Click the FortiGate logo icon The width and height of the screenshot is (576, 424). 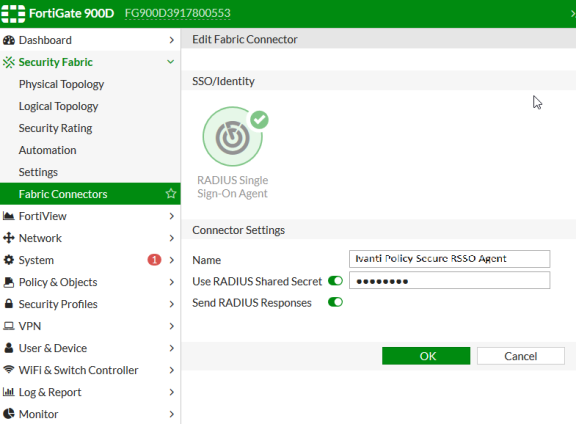[x=13, y=13]
